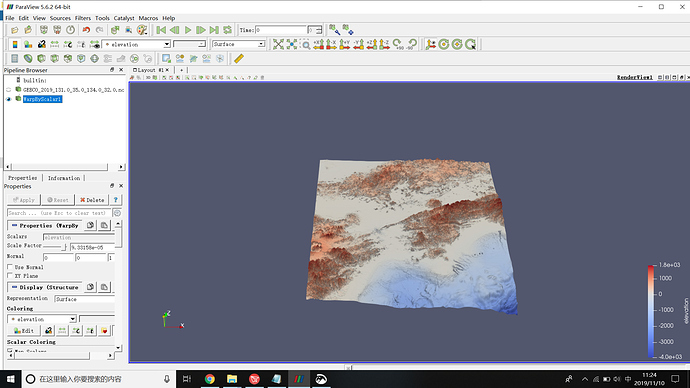690x388 pixels.
Task: Select the Zoom to box icon
Action: click(305, 44)
